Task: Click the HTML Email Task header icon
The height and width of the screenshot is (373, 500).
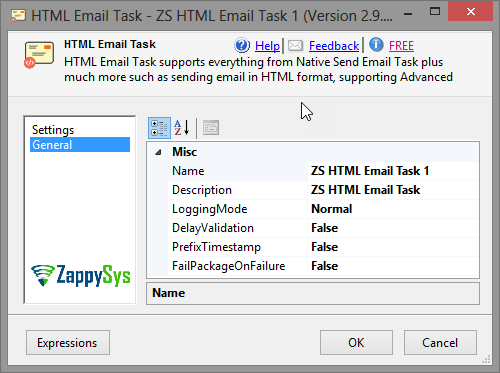Action: [x=39, y=55]
